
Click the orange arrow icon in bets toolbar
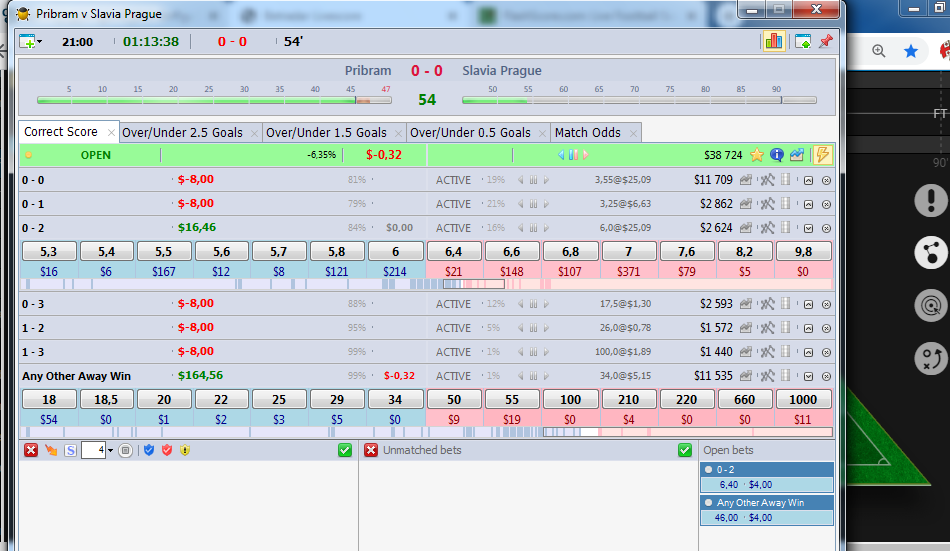[x=51, y=450]
